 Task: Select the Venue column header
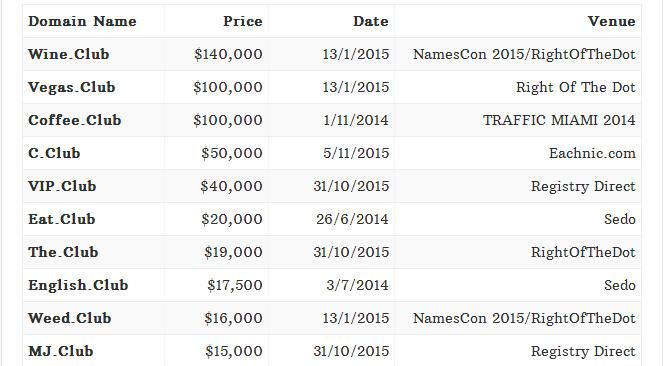(611, 21)
